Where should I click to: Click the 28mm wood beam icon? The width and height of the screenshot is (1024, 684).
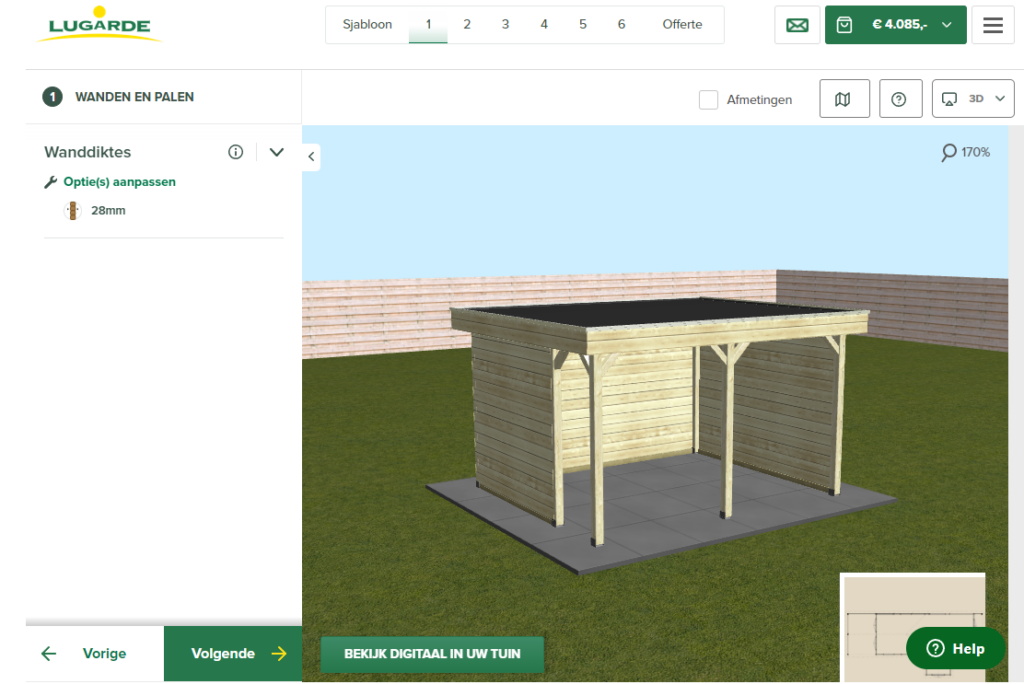tap(72, 210)
